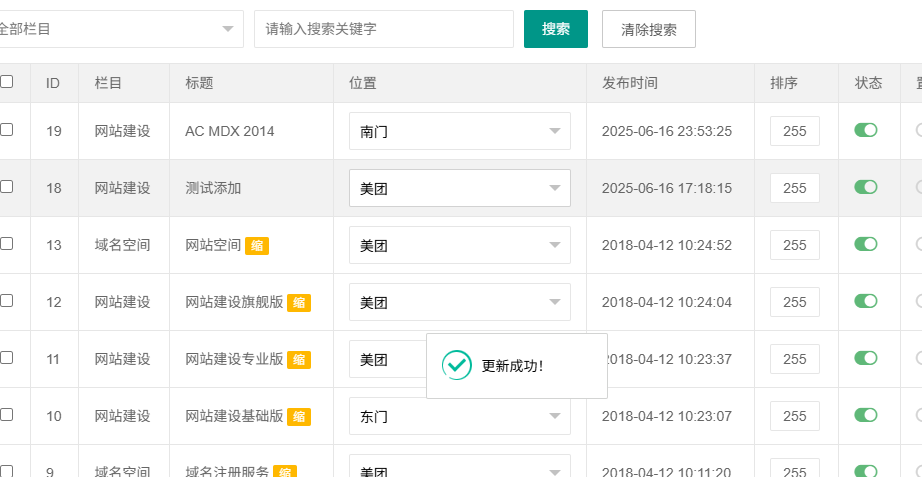Expand the 南门 position dropdown for AC MDX 2014

[x=459, y=131]
